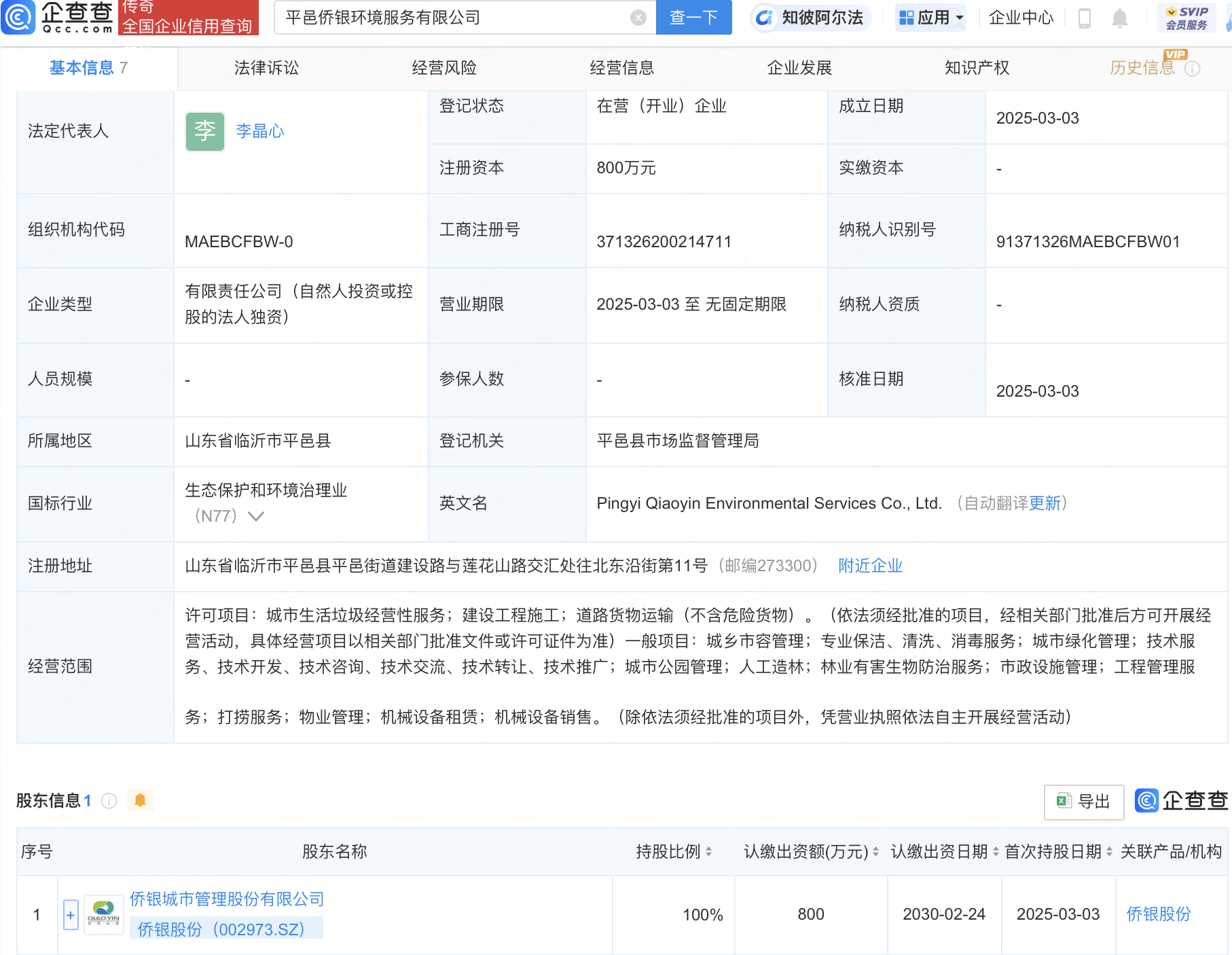Viewport: 1232px width, 955px height.
Task: Open SVIP 会员服务 badge
Action: pos(1186,18)
